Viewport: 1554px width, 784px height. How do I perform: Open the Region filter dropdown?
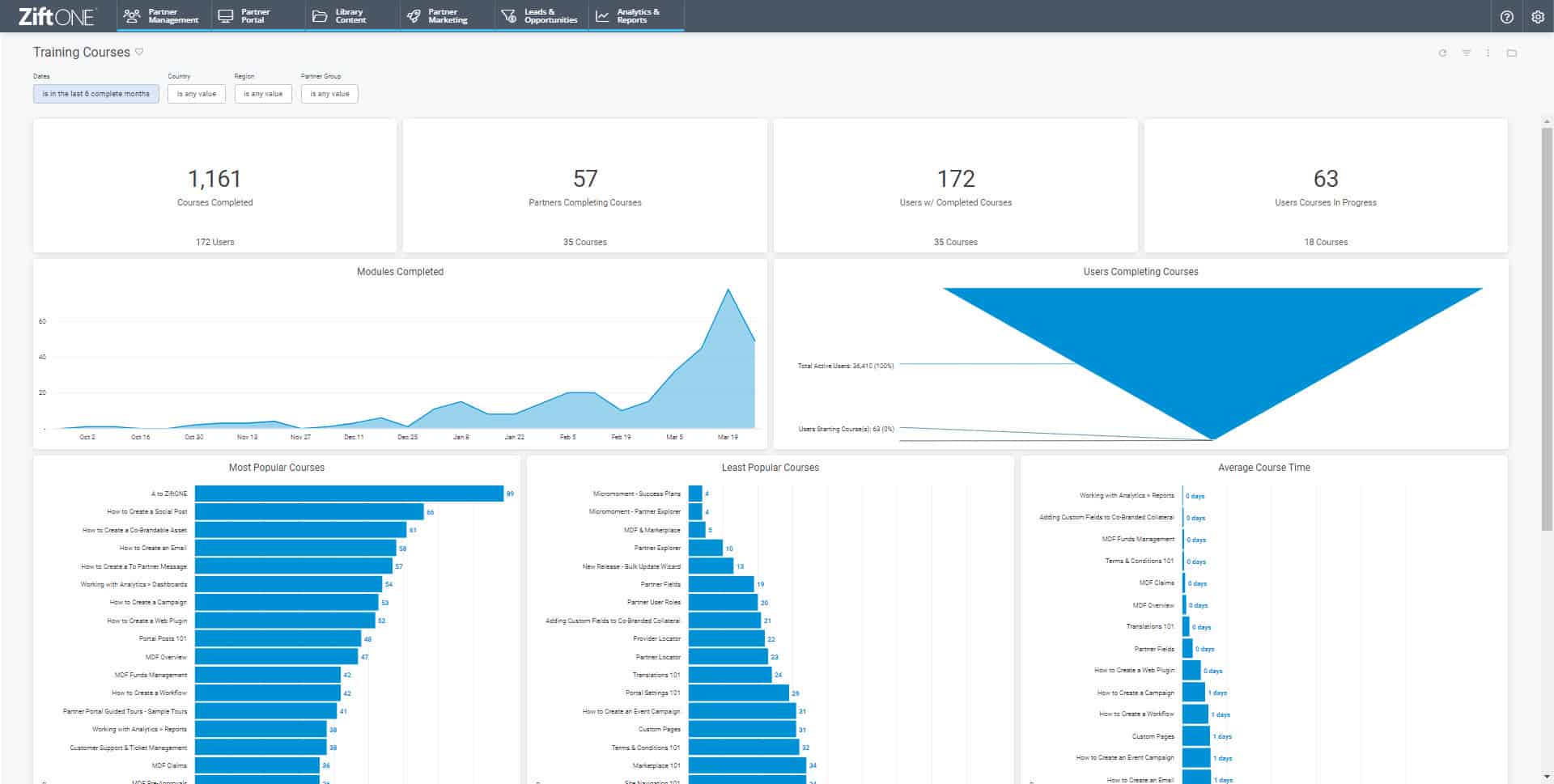click(x=263, y=94)
